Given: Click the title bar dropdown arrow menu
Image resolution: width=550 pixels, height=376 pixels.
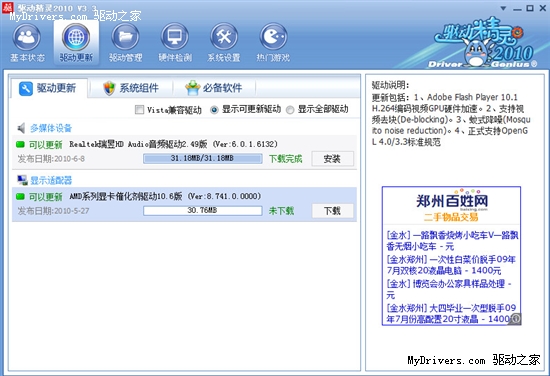Looking at the screenshot, I should click(503, 8).
